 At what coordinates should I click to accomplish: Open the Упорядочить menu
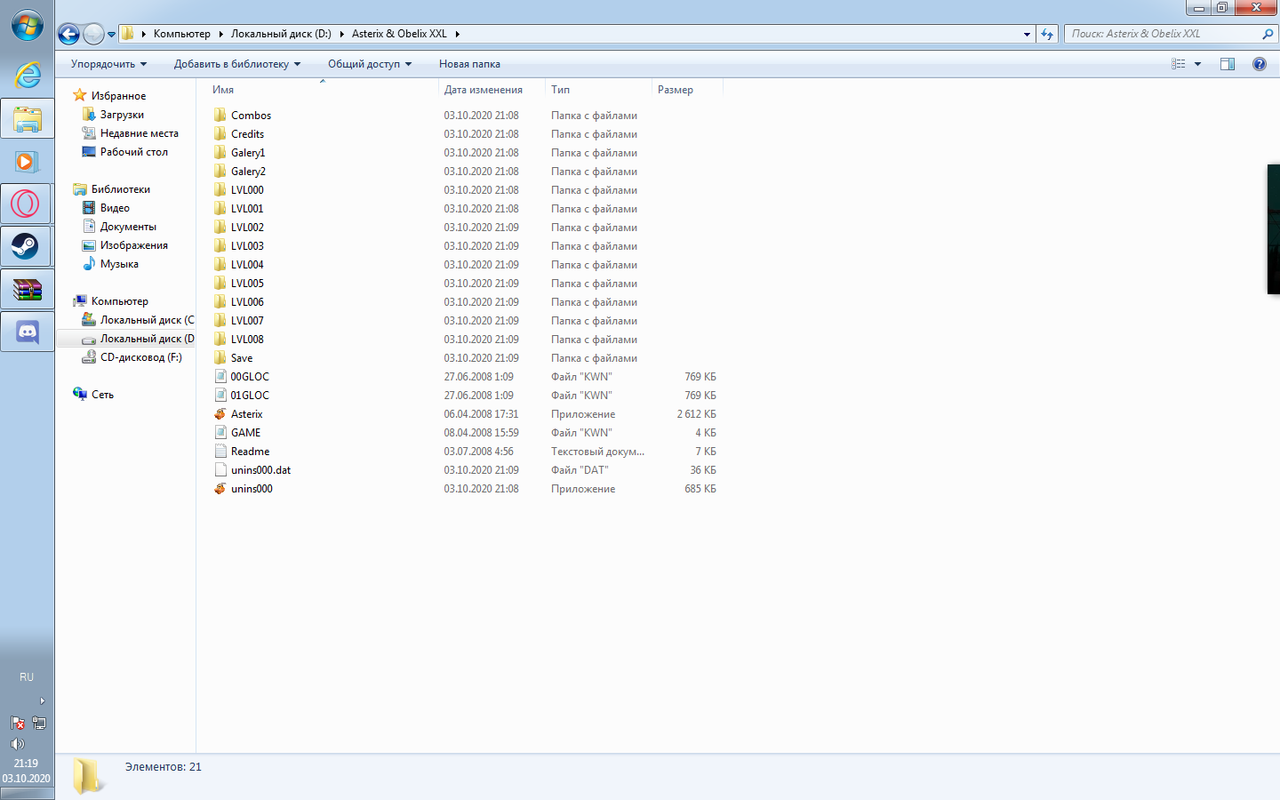[108, 64]
